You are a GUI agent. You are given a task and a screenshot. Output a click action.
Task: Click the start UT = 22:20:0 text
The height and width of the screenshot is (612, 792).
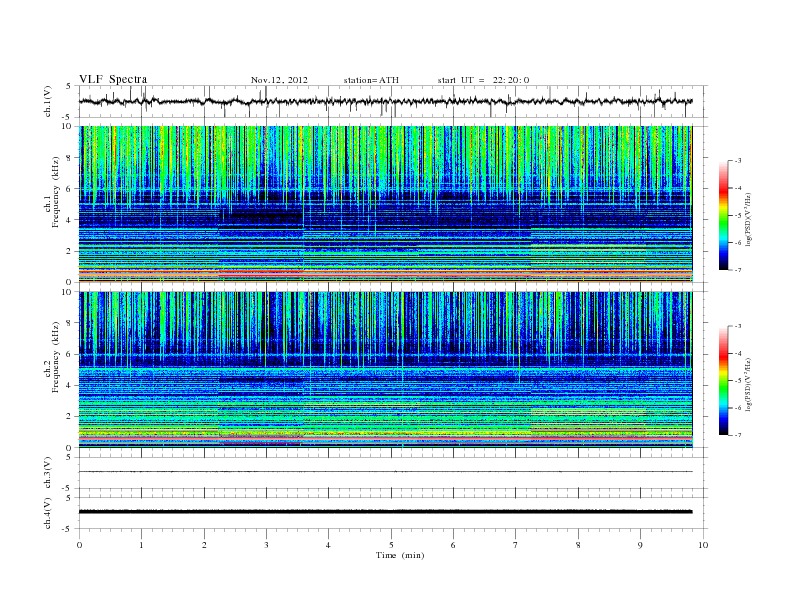click(x=483, y=80)
